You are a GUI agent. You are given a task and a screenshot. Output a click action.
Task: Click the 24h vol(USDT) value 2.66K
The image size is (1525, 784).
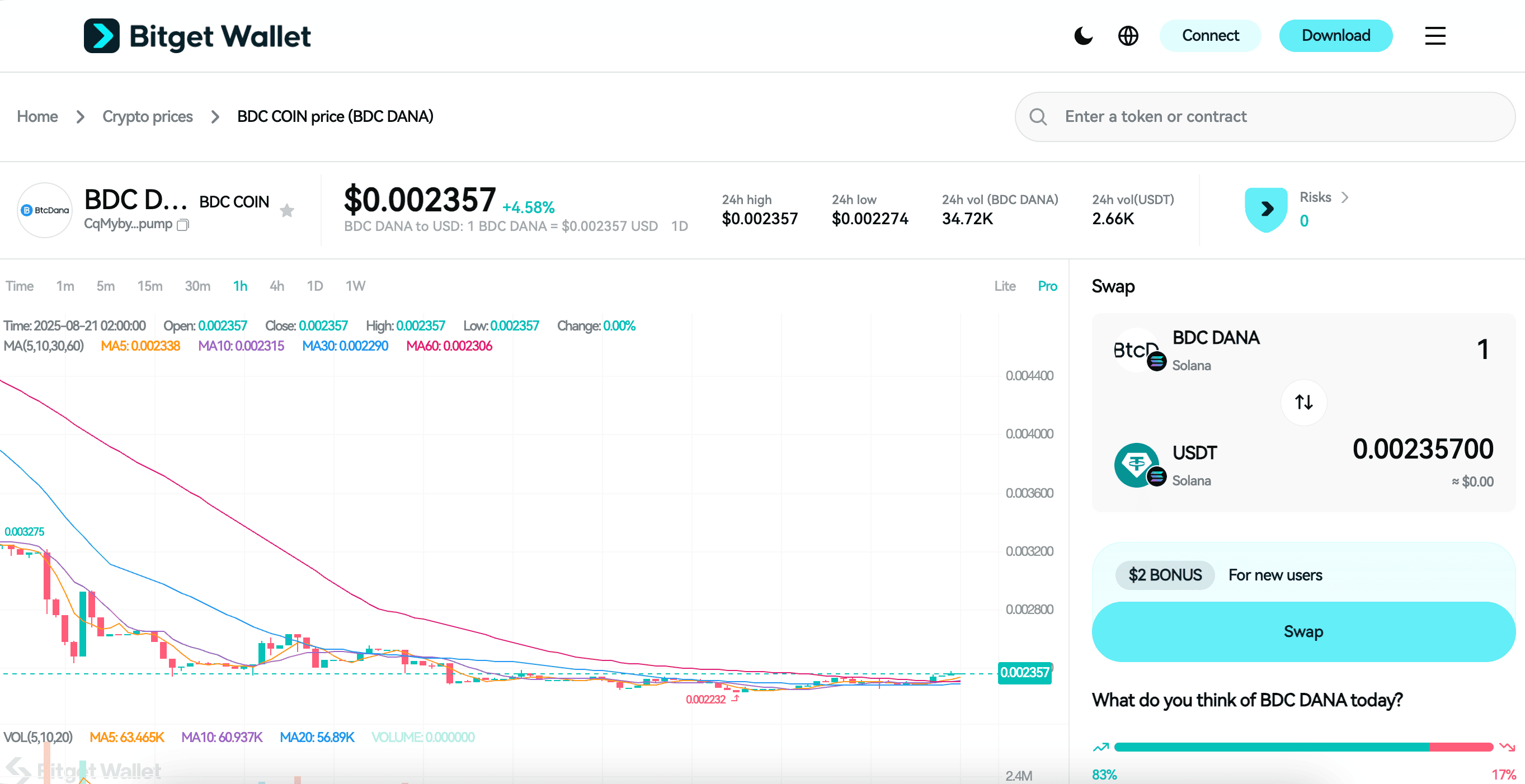point(1113,219)
